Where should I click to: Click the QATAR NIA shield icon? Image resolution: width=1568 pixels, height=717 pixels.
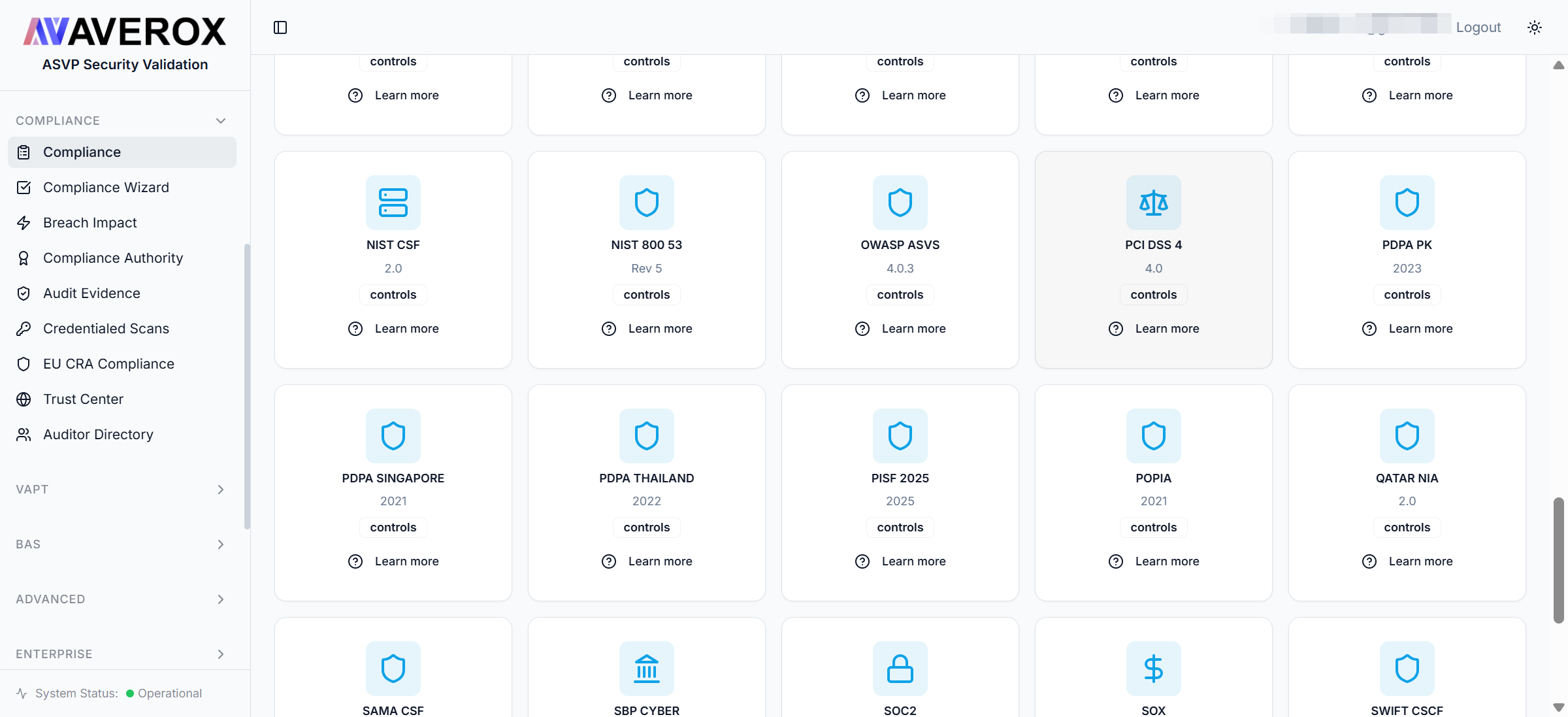pos(1407,436)
